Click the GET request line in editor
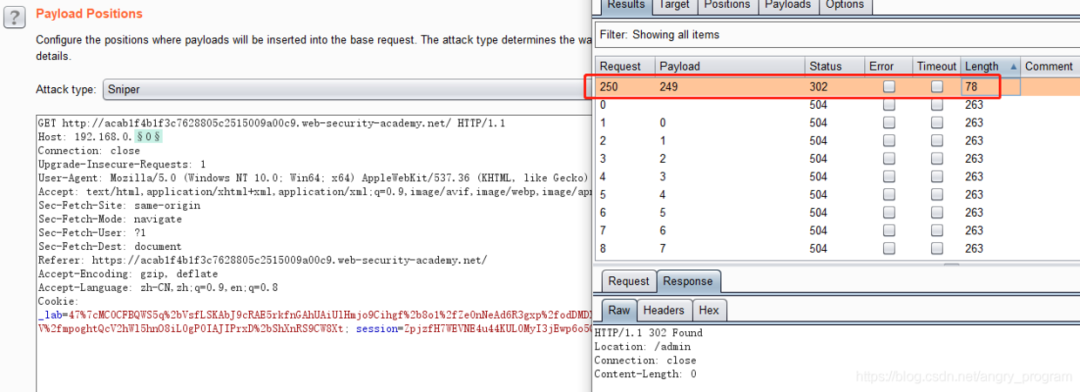 pos(271,123)
